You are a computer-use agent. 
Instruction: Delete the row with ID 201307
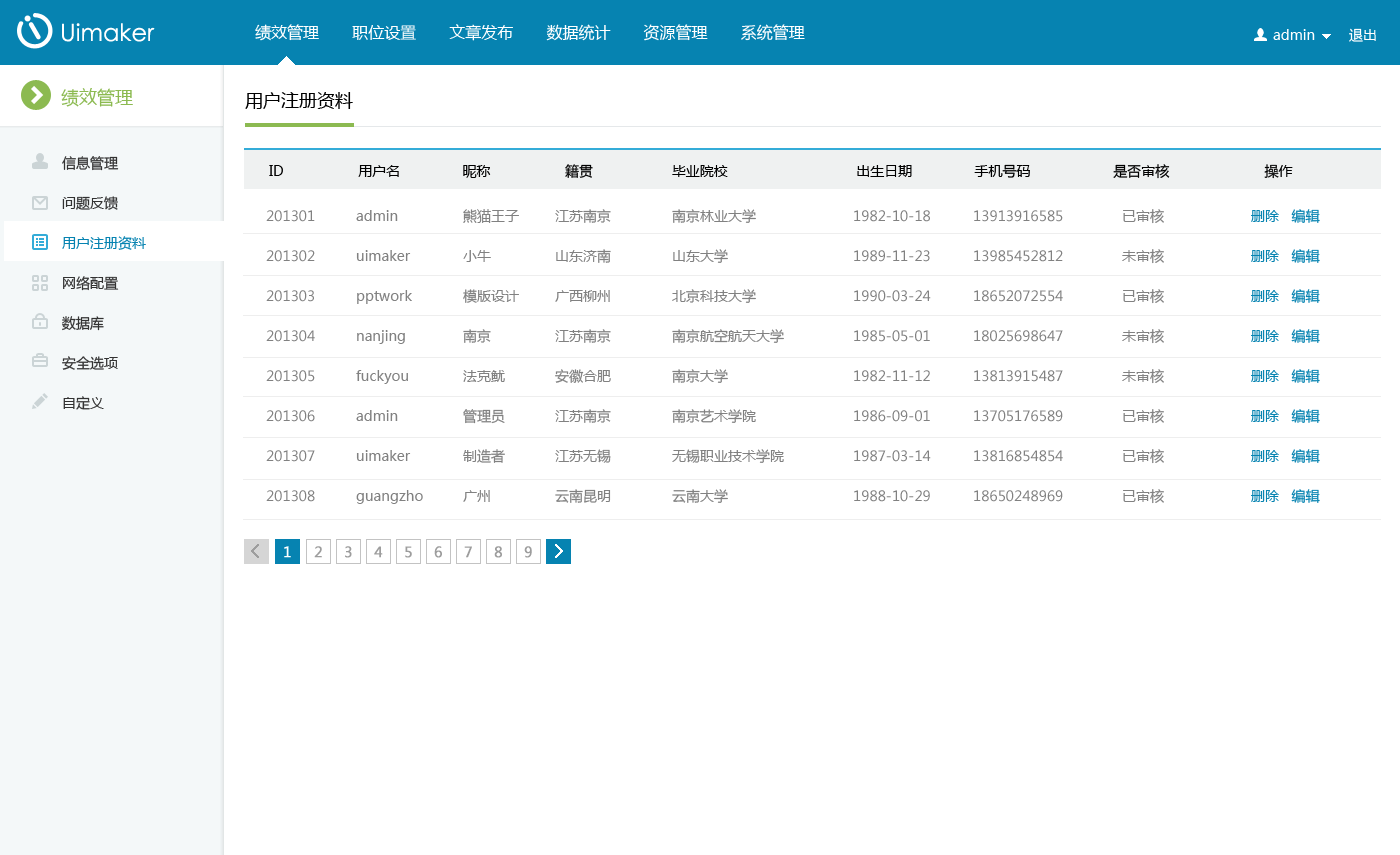coord(1265,456)
